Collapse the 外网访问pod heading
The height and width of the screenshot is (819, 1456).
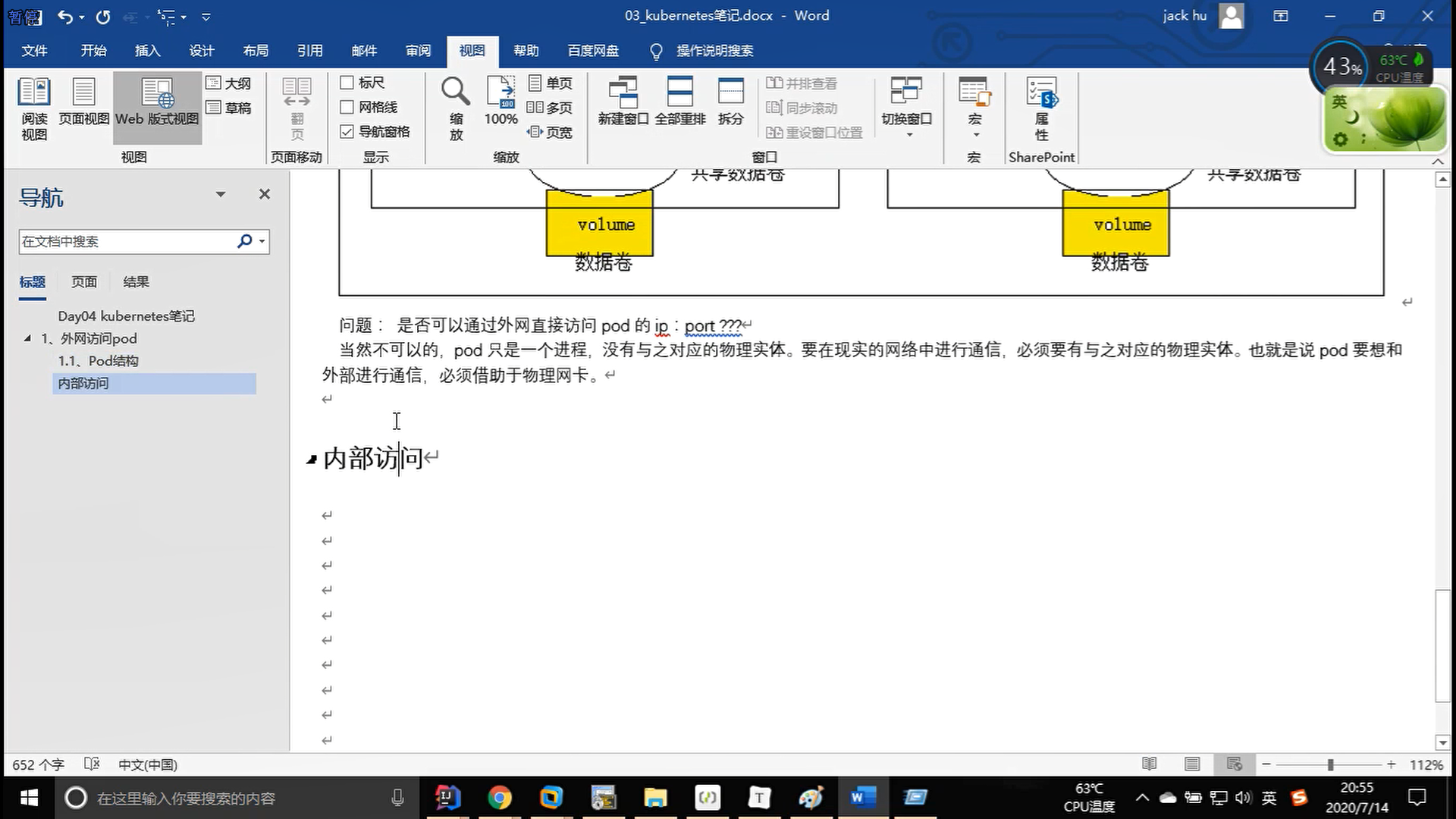click(27, 338)
